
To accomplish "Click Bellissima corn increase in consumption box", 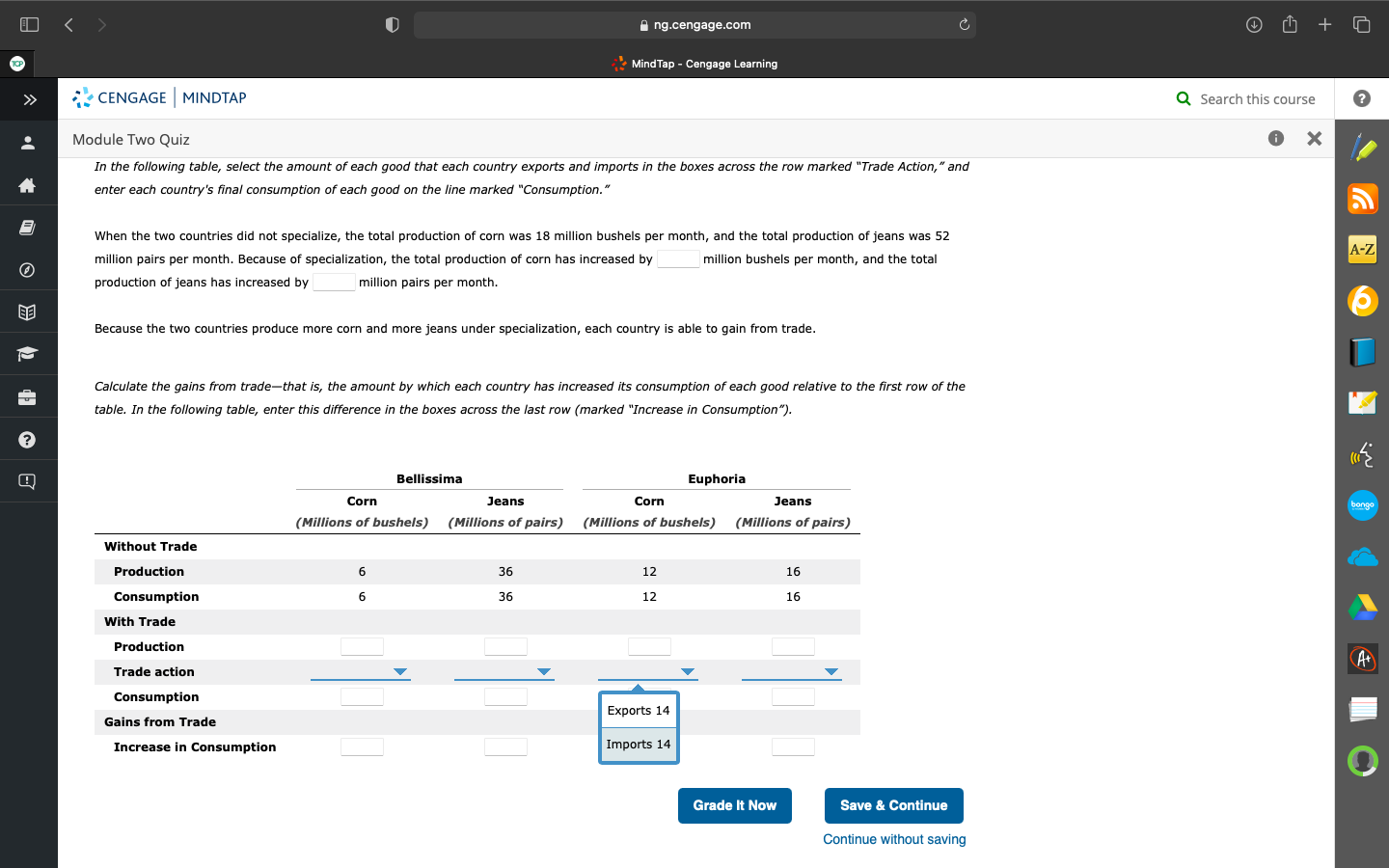I will pos(362,746).
